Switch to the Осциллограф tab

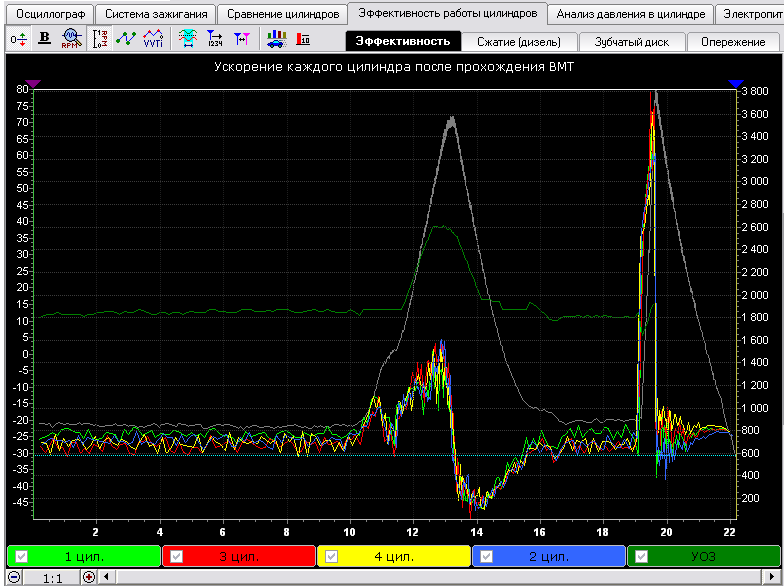point(50,14)
